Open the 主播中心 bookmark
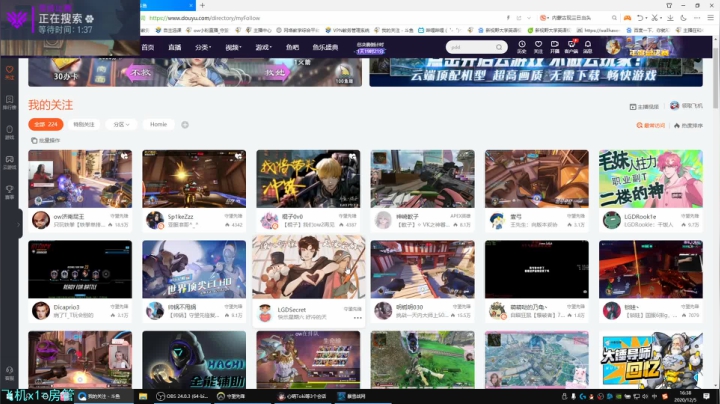The image size is (720, 404). tap(259, 30)
